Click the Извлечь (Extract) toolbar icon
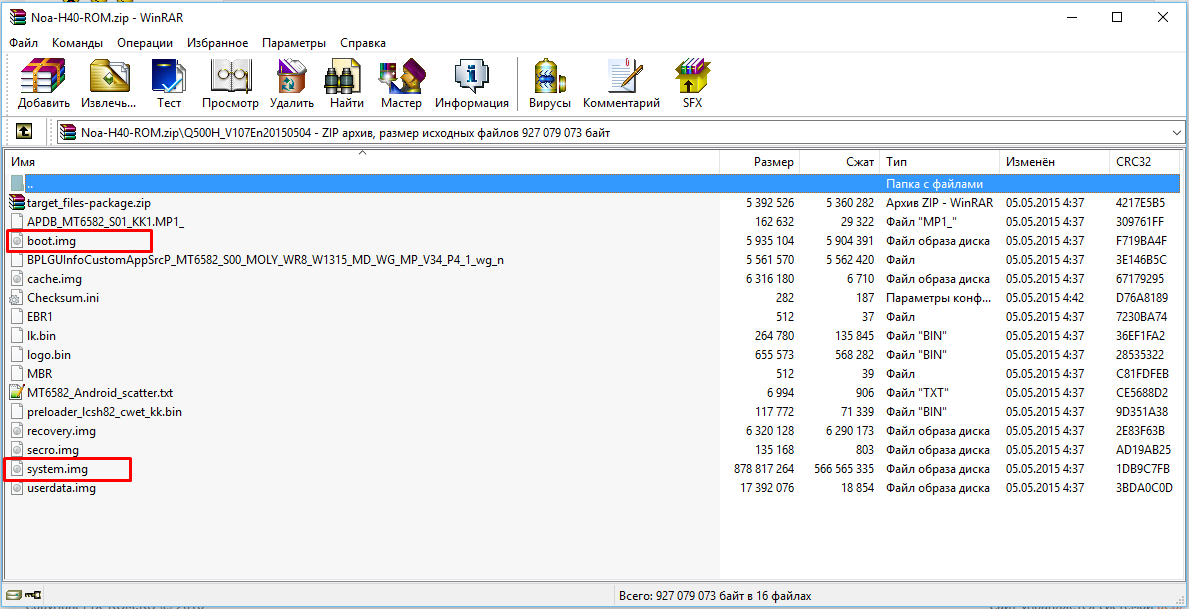Screen dimensions: 1189x609 click(x=109, y=84)
